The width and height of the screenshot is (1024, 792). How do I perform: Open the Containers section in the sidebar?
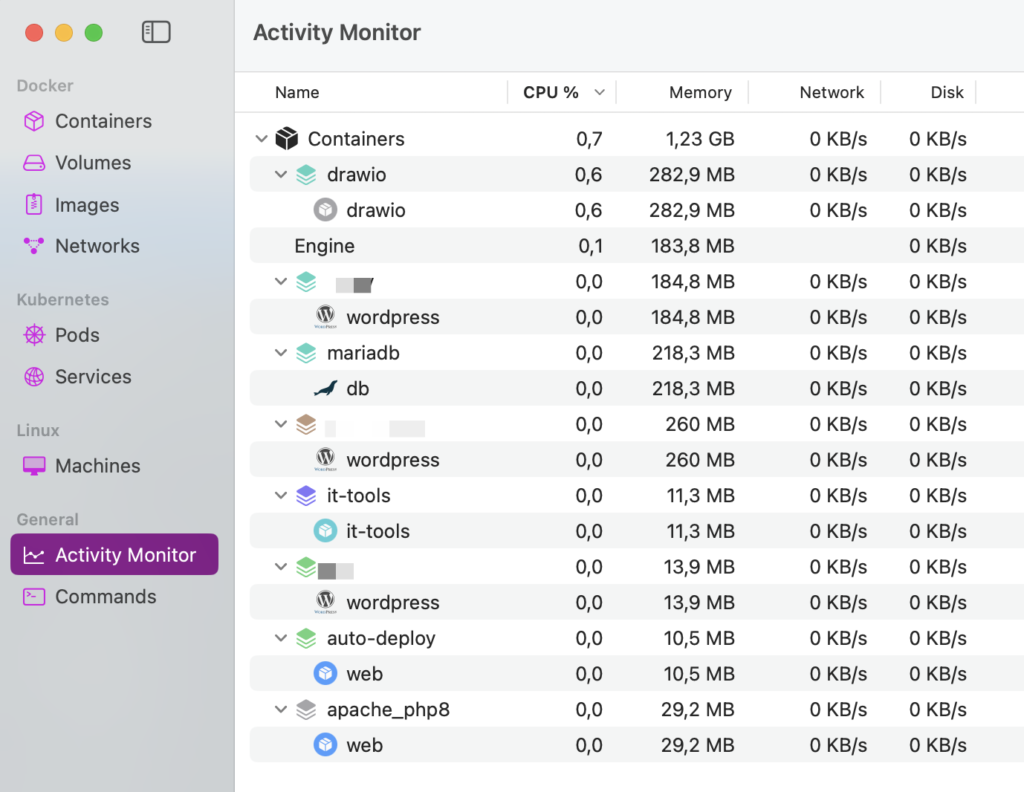point(96,121)
